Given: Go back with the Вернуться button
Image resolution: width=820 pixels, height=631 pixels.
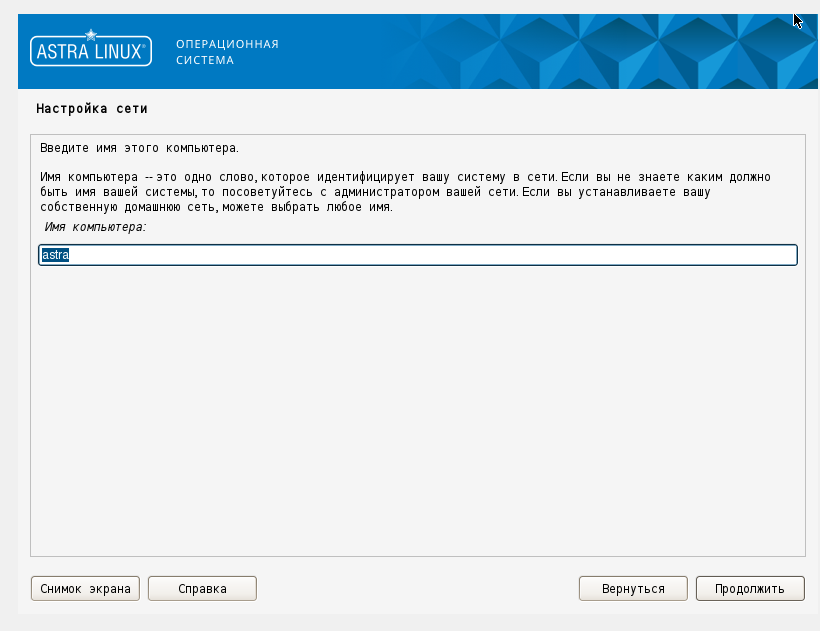Looking at the screenshot, I should point(633,589).
